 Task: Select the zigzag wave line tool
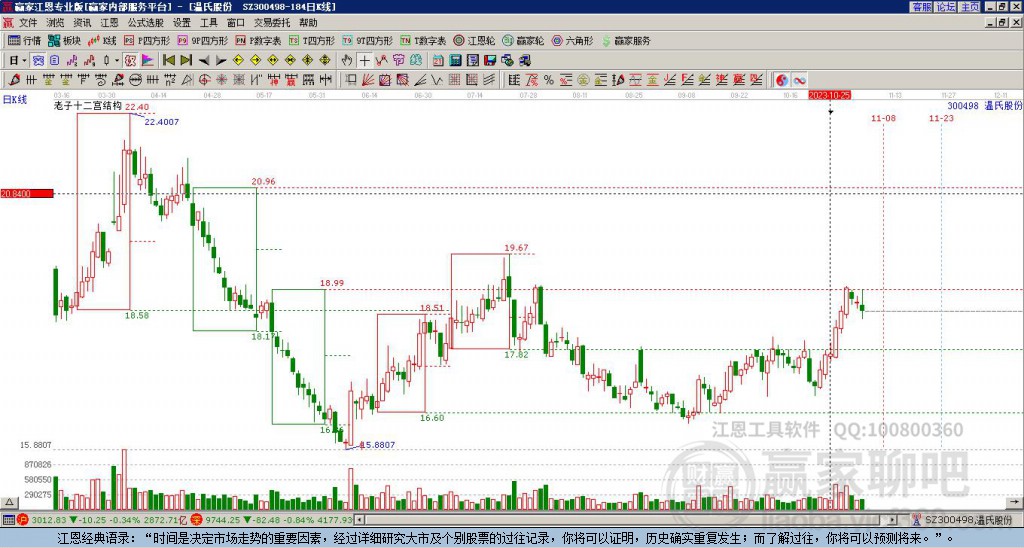point(436,80)
